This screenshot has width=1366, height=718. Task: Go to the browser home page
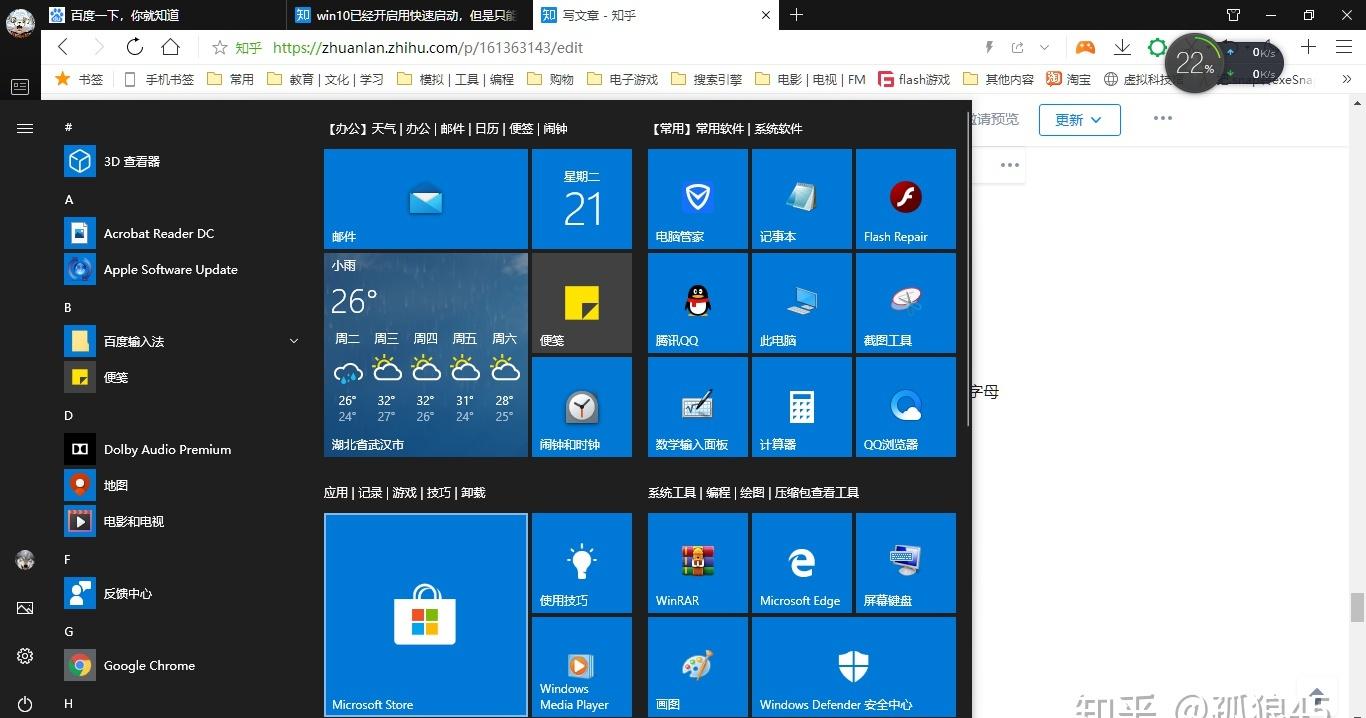(171, 47)
